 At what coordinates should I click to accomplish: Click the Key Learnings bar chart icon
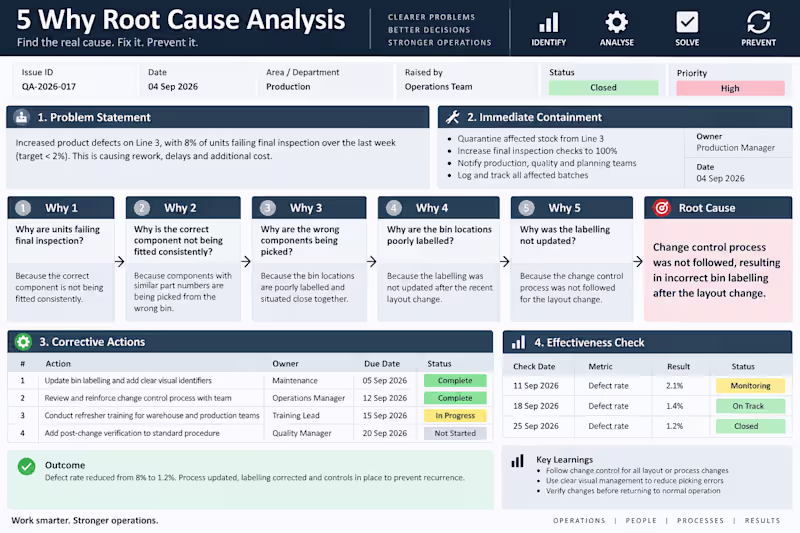[517, 461]
